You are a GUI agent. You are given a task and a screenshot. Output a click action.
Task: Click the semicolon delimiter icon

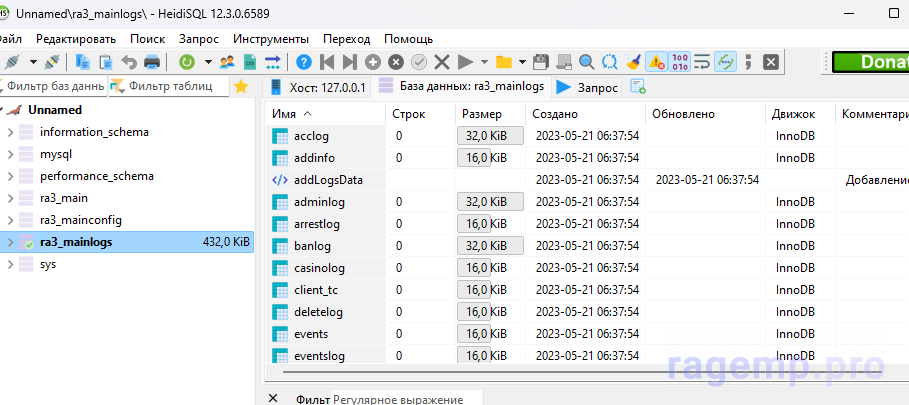pos(748,61)
